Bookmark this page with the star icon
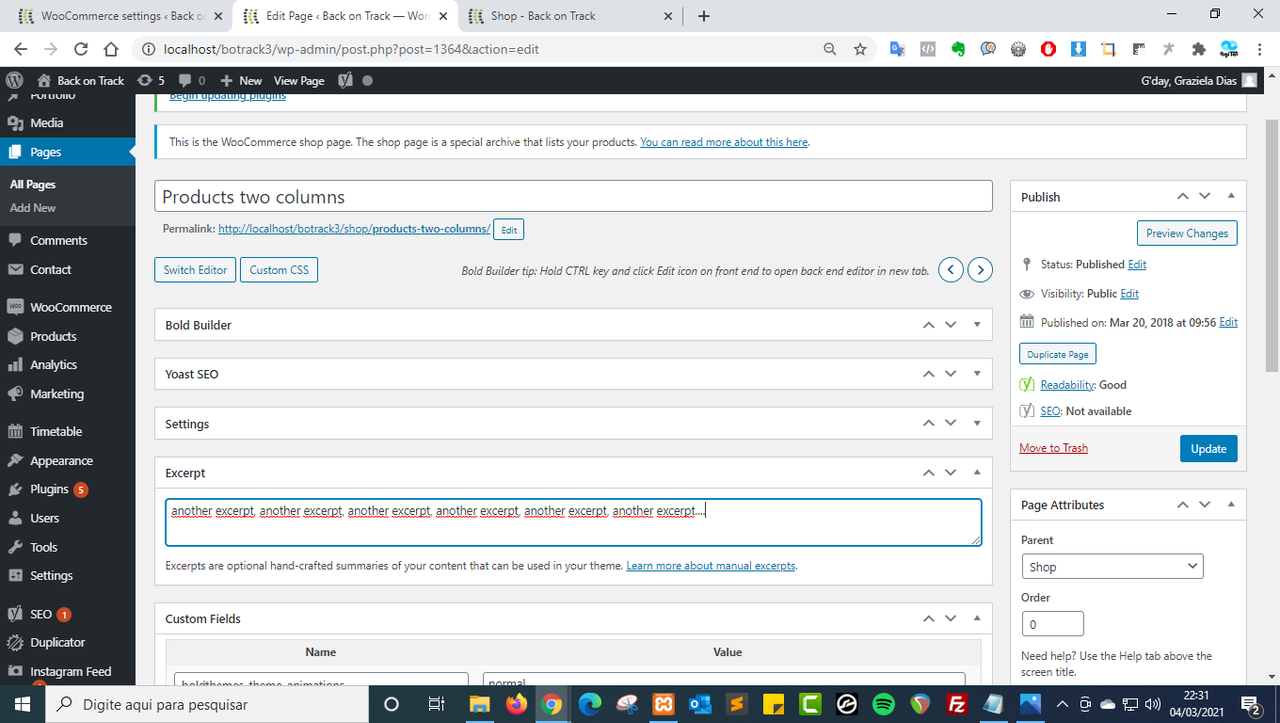Screen dimensions: 1280x723 (x=860, y=48)
